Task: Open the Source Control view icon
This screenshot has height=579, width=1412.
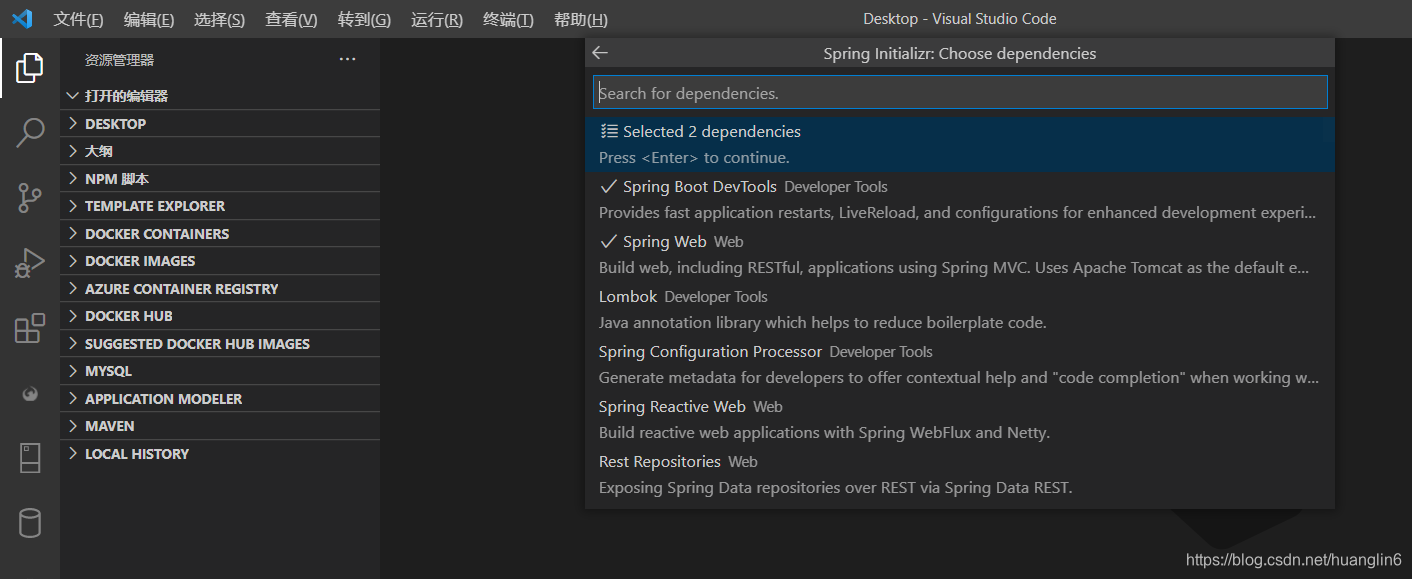Action: click(x=30, y=197)
